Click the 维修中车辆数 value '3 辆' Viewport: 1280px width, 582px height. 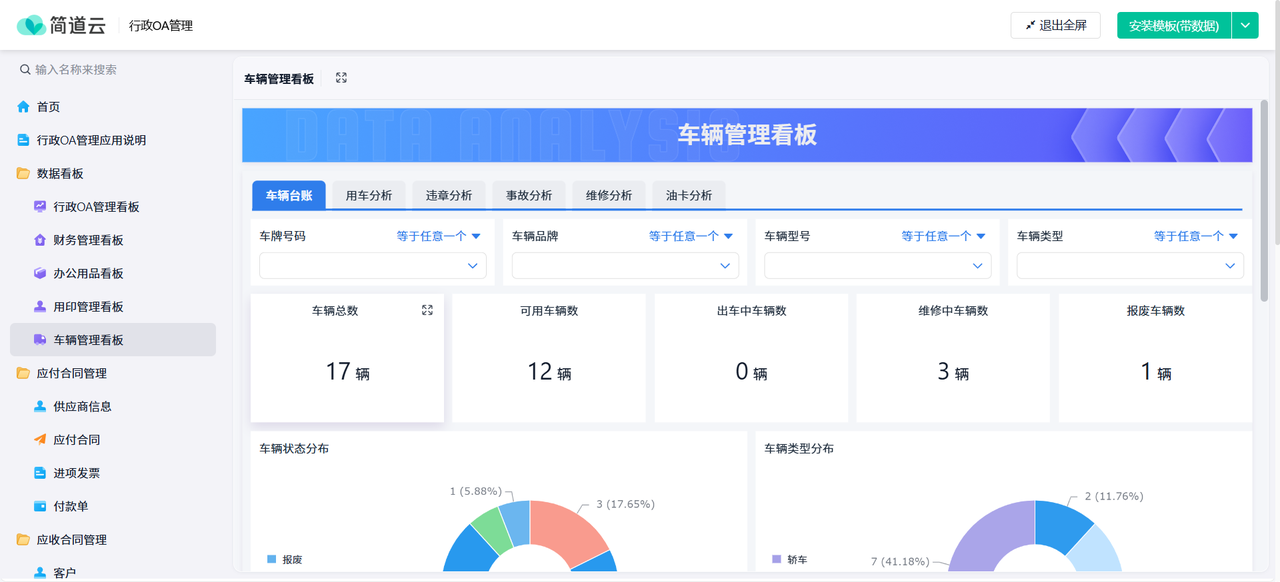tap(953, 372)
